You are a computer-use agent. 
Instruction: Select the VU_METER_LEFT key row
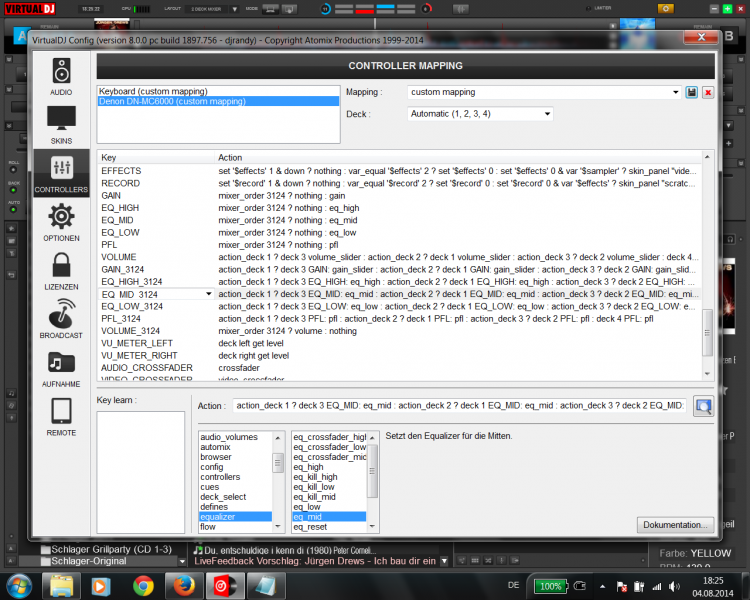click(x=400, y=344)
